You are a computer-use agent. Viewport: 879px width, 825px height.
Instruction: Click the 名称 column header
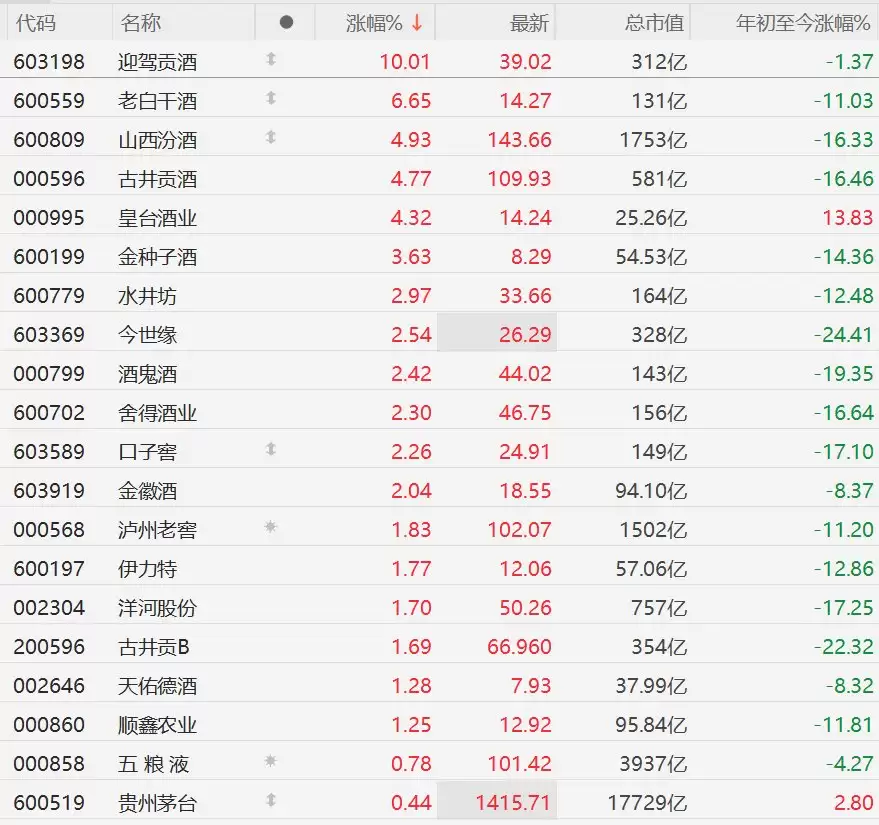140,22
